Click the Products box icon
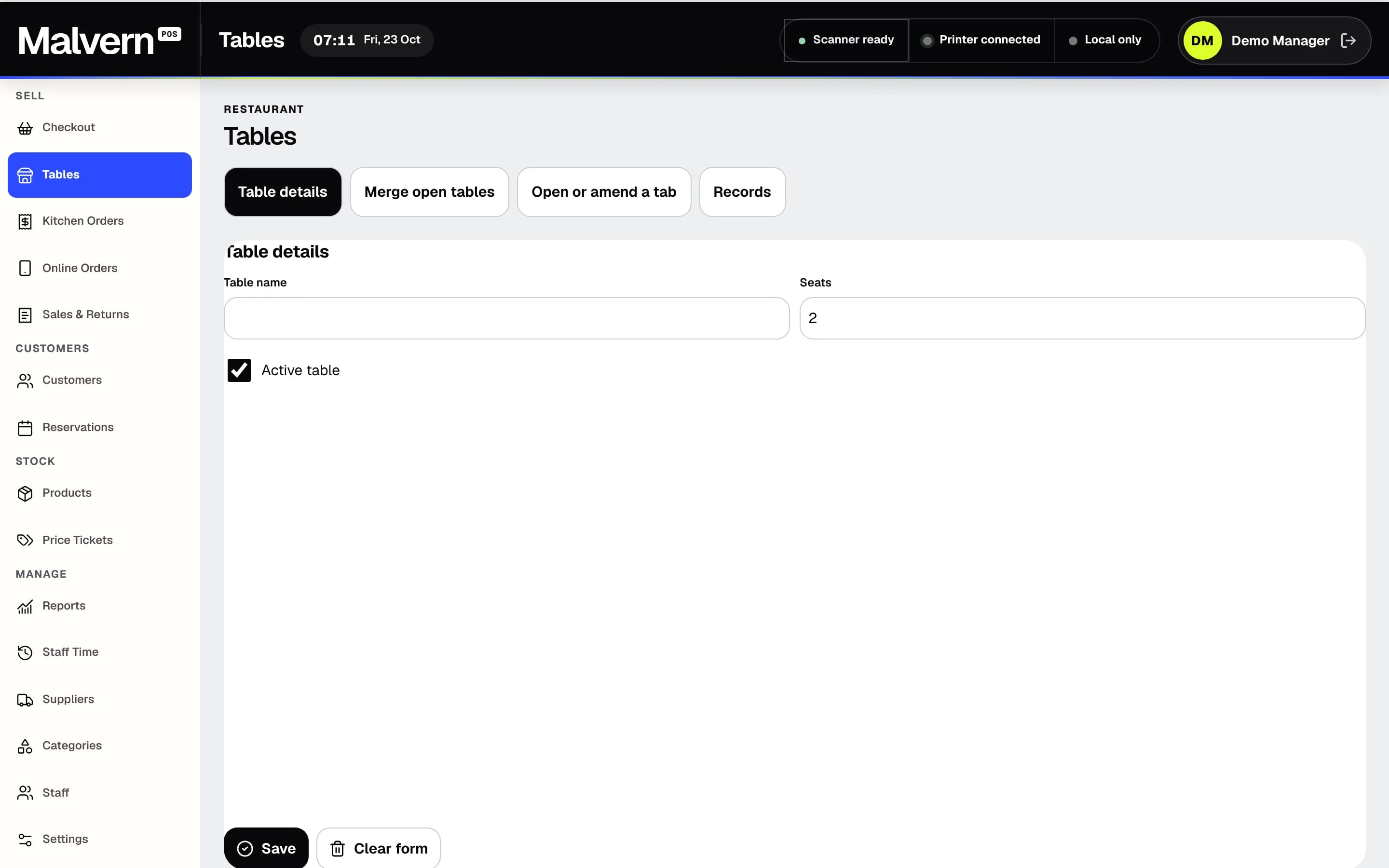Screen dimensions: 1389x868 click(x=25, y=493)
